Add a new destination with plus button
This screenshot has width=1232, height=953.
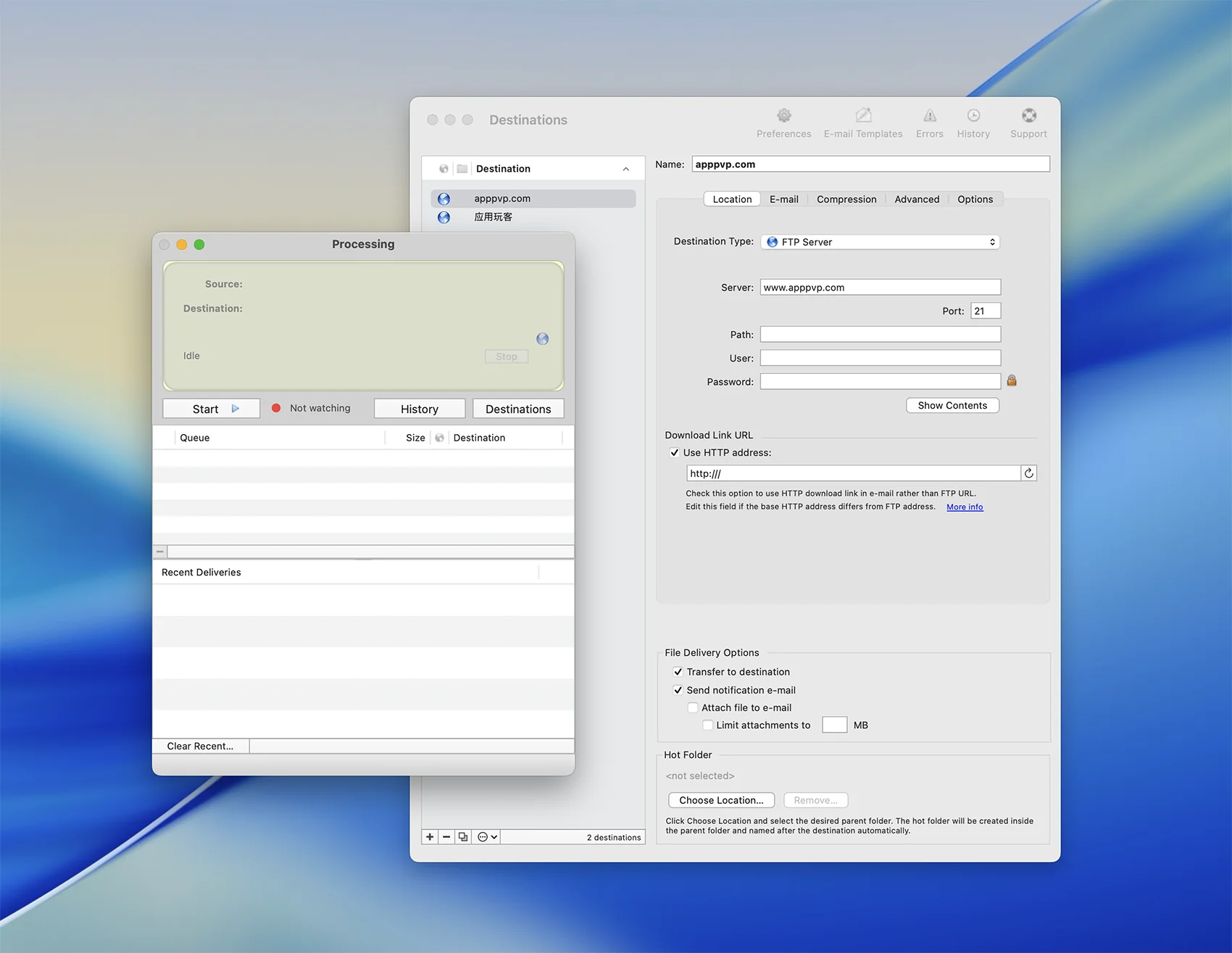coord(430,837)
